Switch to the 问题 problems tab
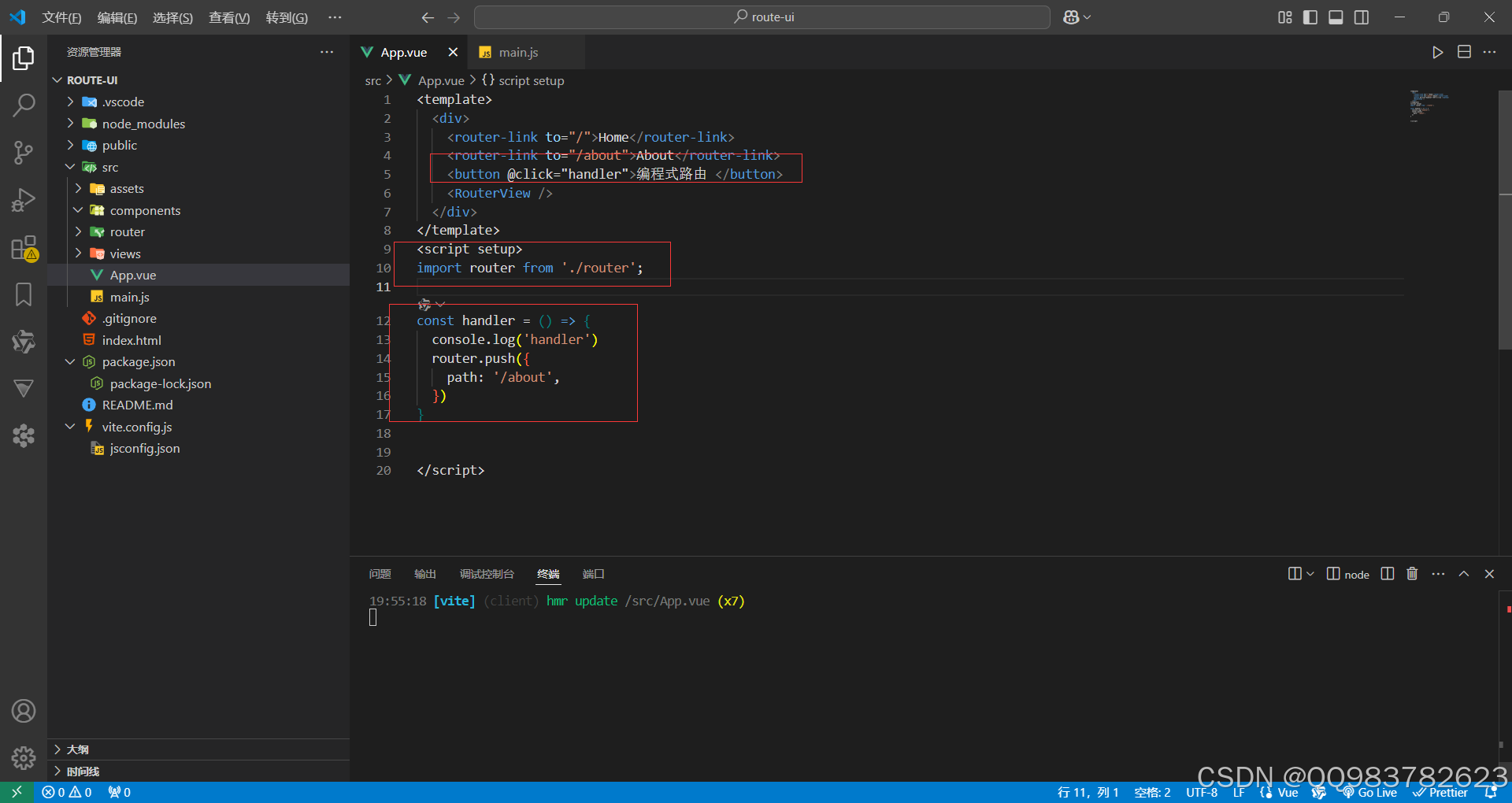Viewport: 1512px width, 803px height. pos(380,574)
